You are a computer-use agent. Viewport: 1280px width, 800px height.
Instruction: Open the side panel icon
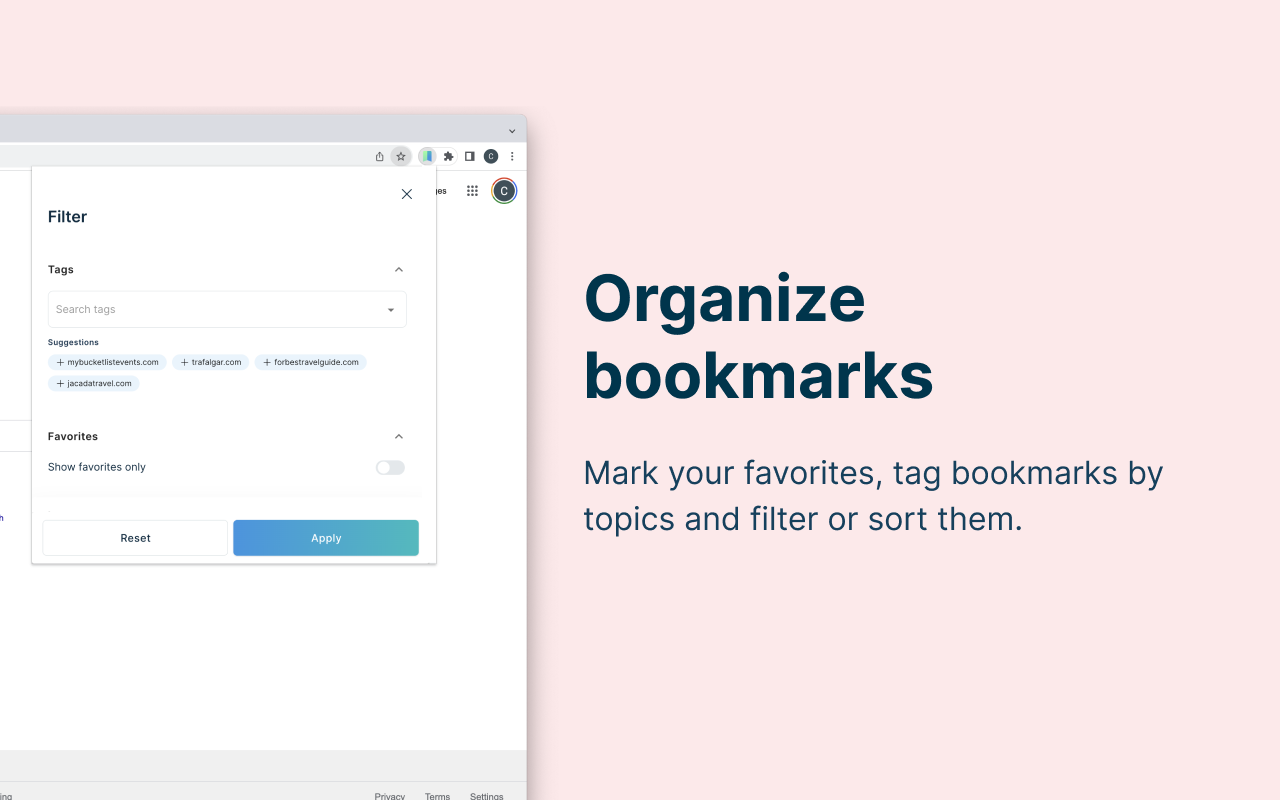coord(469,156)
